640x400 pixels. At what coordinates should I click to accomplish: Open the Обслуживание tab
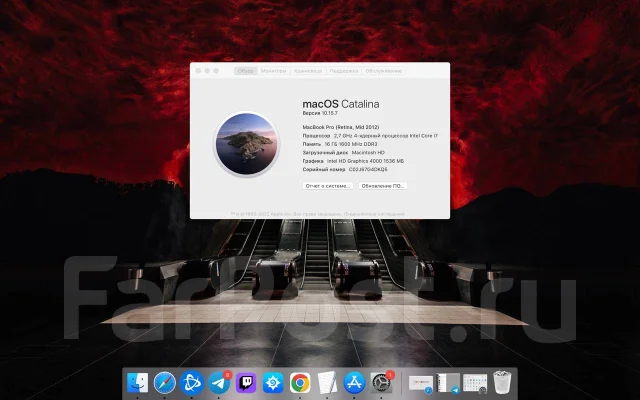(384, 71)
